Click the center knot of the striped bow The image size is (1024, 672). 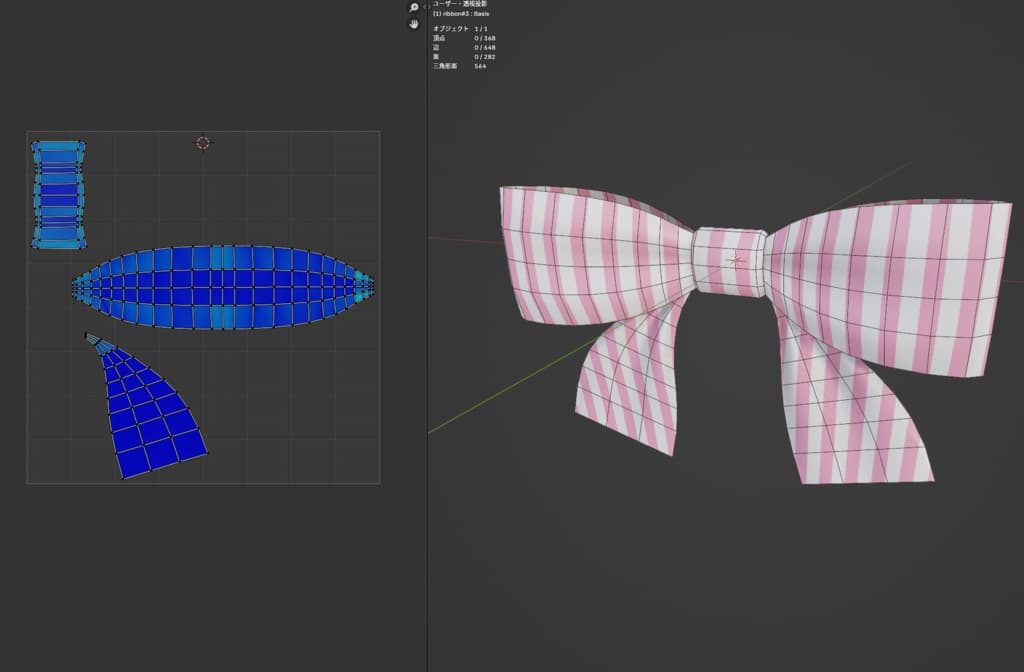731,260
